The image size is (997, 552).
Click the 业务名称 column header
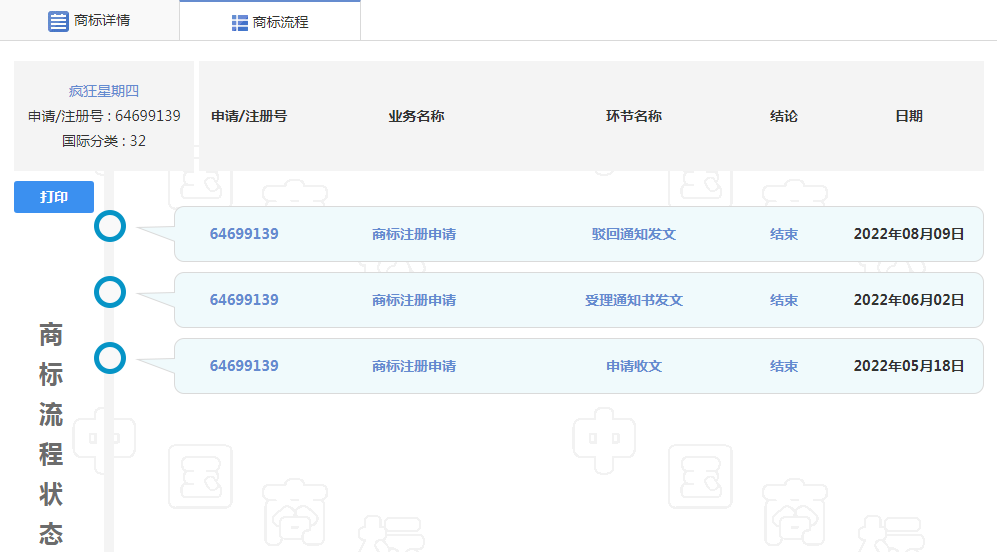pos(416,116)
